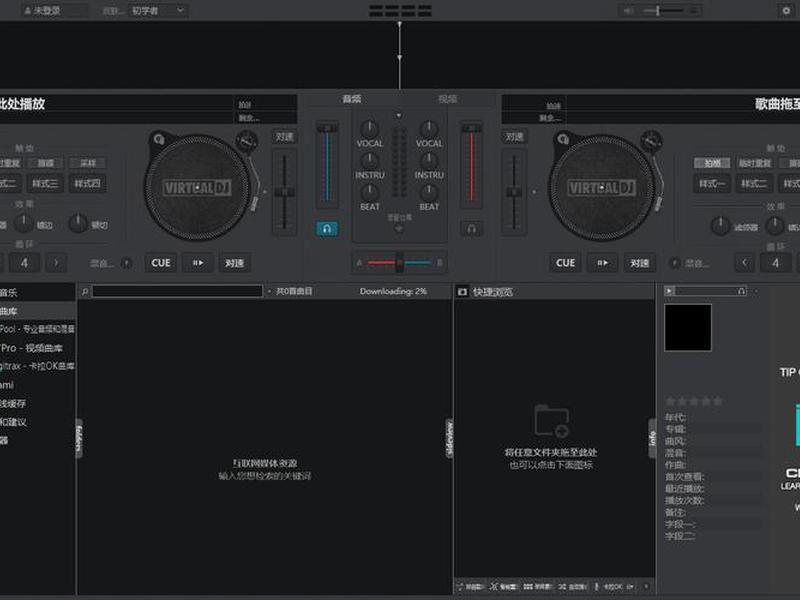Click the right VOCAL stem knob

click(429, 129)
